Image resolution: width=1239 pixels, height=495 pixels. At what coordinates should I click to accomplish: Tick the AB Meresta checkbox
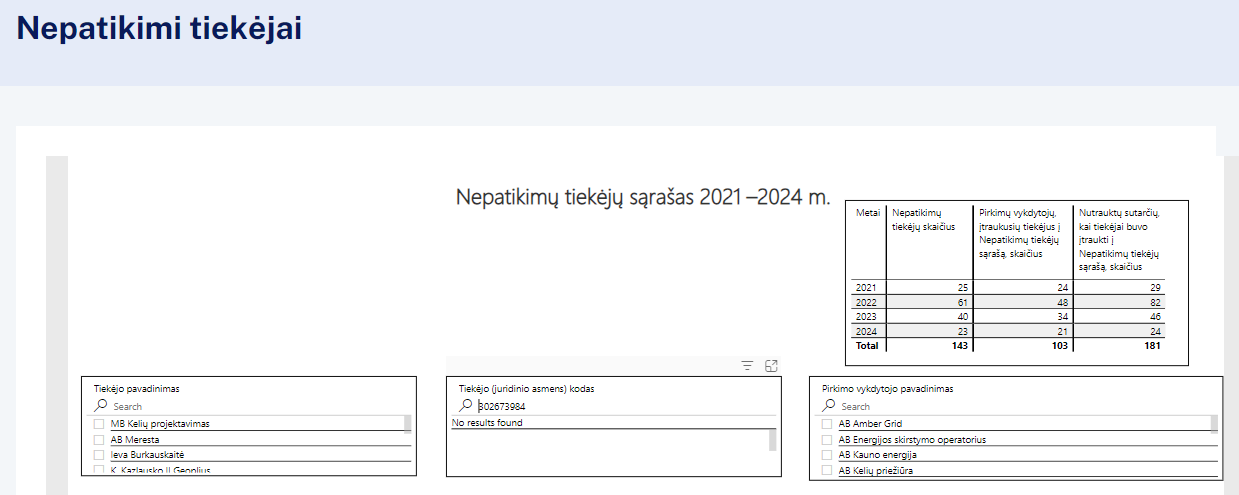(x=99, y=439)
